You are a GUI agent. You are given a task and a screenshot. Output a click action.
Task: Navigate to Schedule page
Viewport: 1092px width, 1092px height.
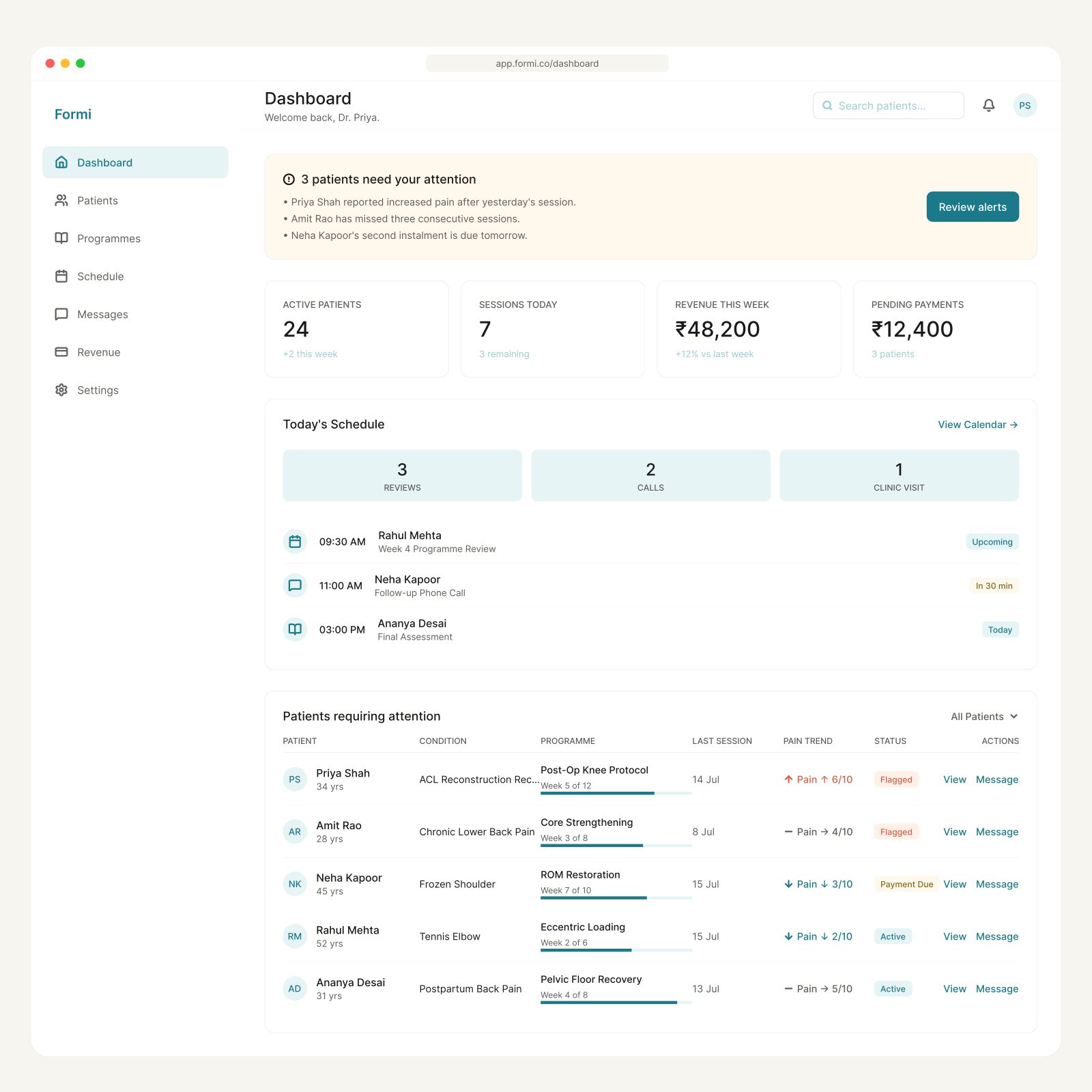click(135, 276)
